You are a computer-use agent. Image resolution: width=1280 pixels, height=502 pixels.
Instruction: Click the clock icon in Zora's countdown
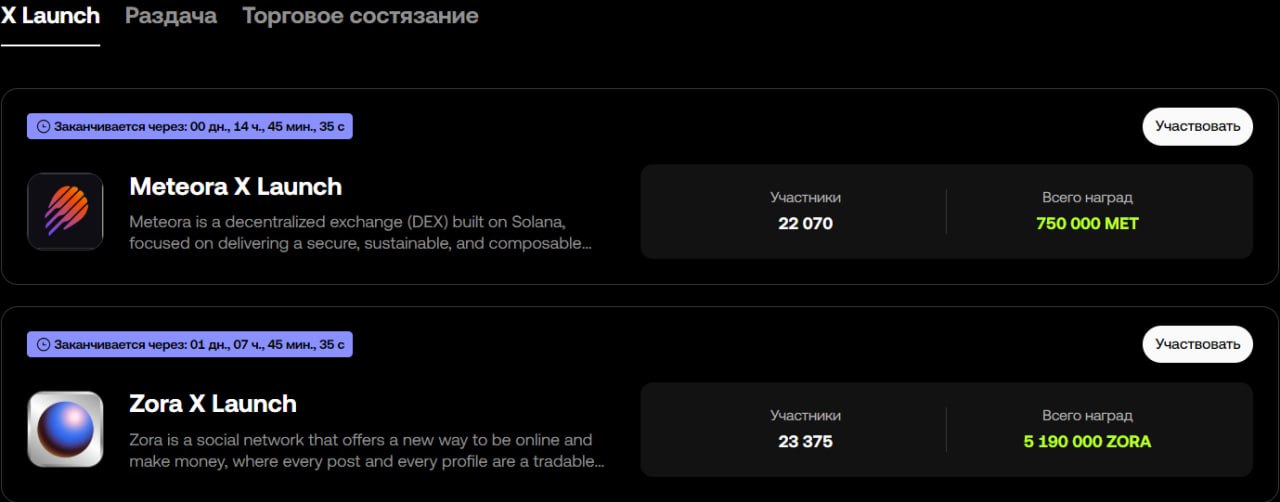43,345
